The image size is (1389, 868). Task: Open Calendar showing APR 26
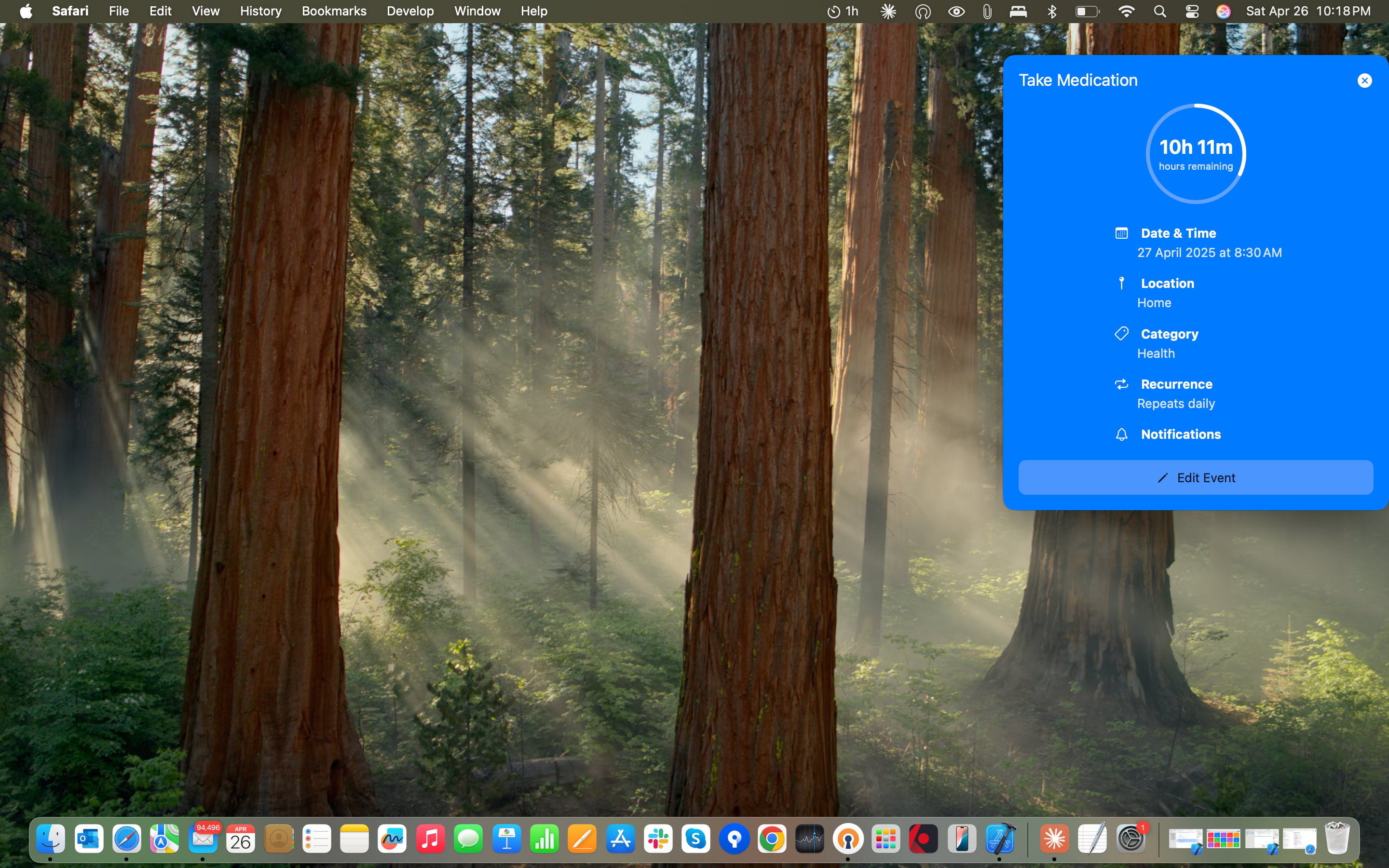click(x=241, y=839)
